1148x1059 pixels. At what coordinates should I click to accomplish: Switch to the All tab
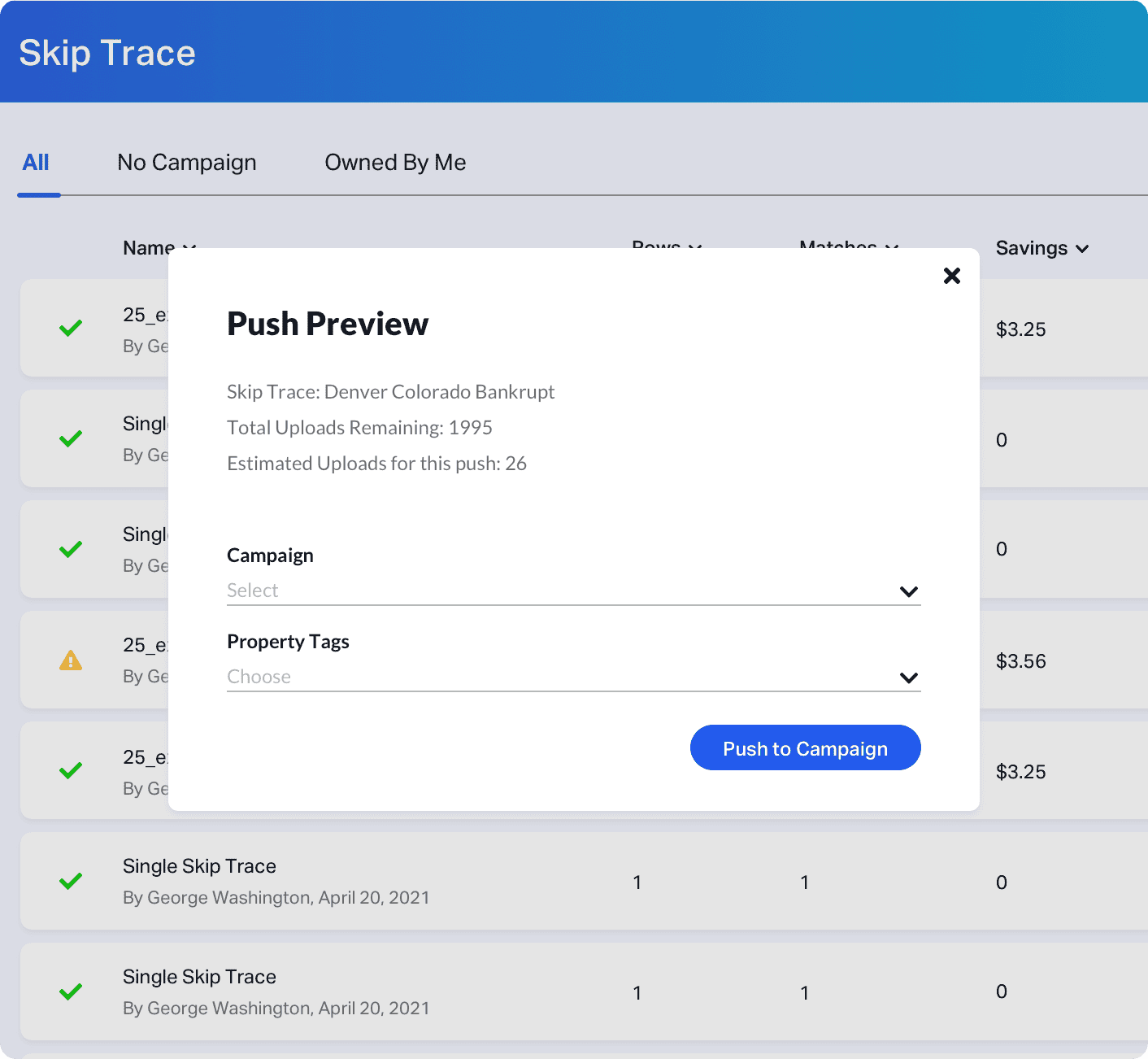36,163
